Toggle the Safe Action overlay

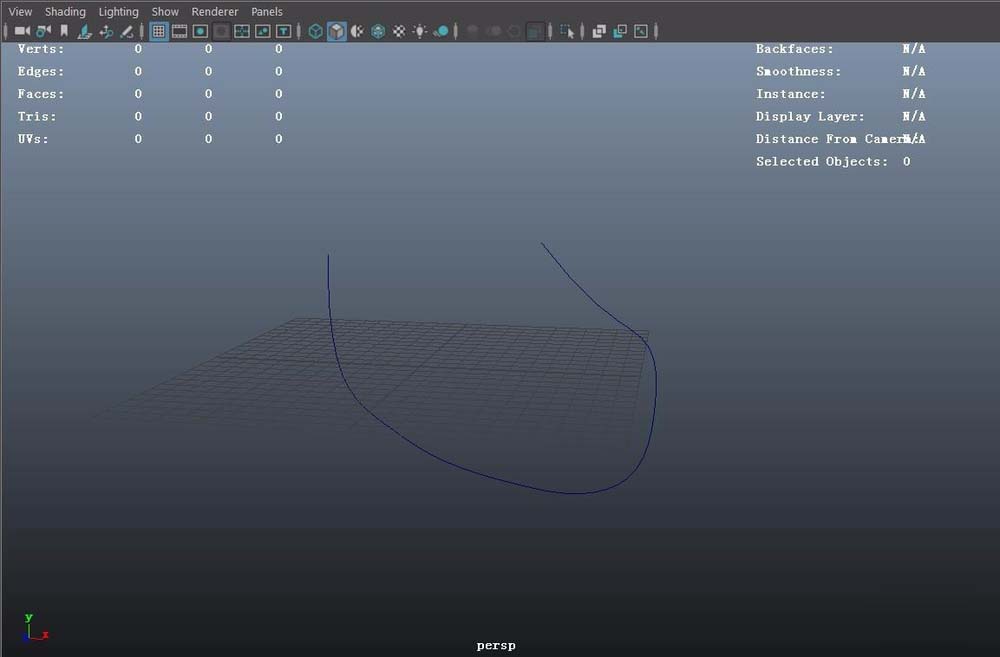click(x=263, y=31)
